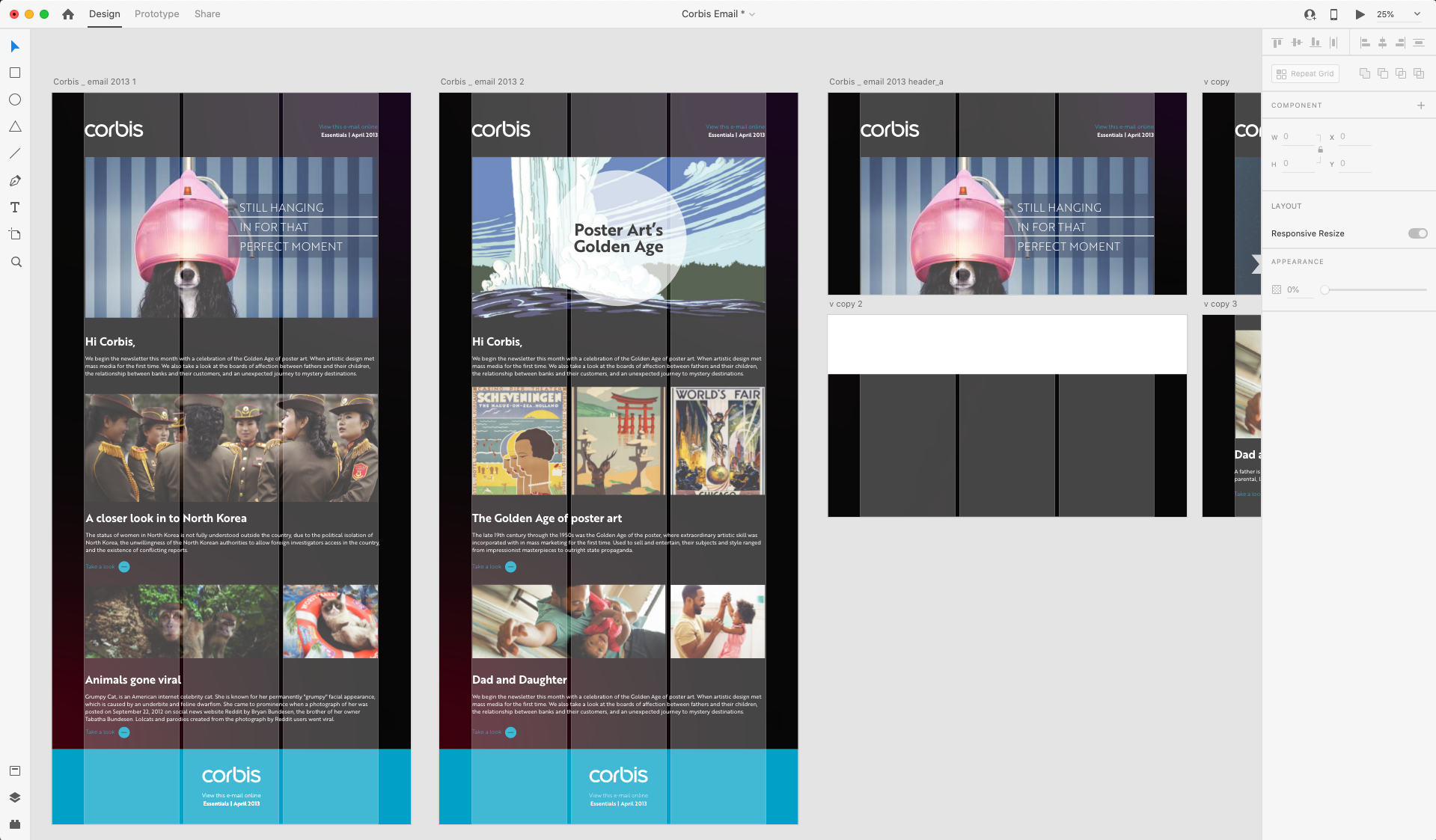Click the Y position input field
This screenshot has height=840, width=1436.
1355,164
